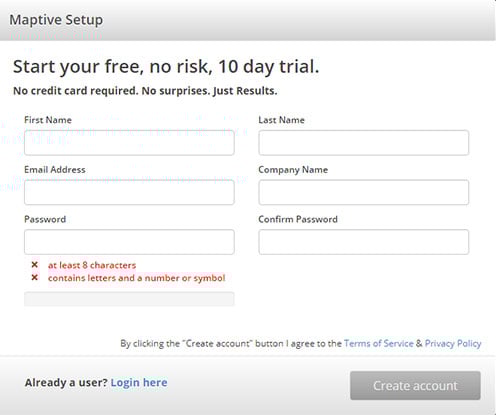496x415 pixels.
Task: Click the 'Confirm Password' label
Action: (x=298, y=219)
